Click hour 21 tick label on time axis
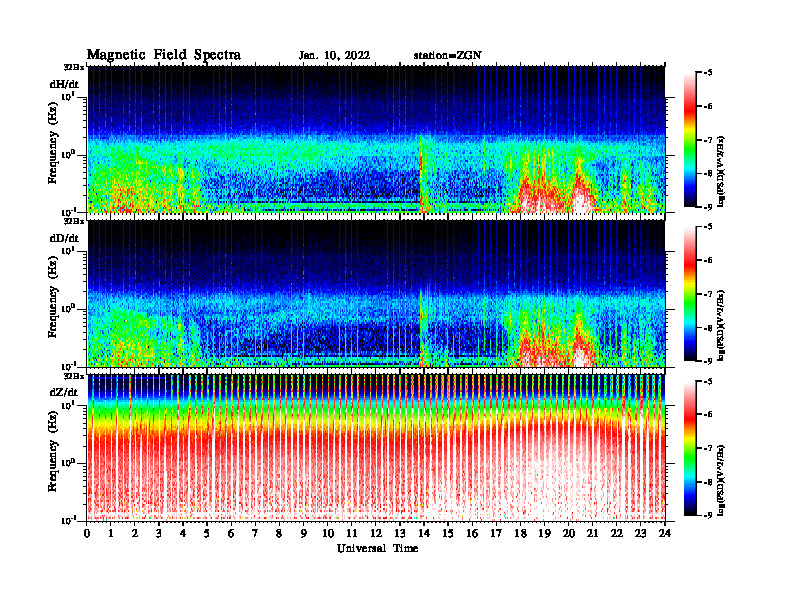This screenshot has width=792, height=612. point(592,534)
